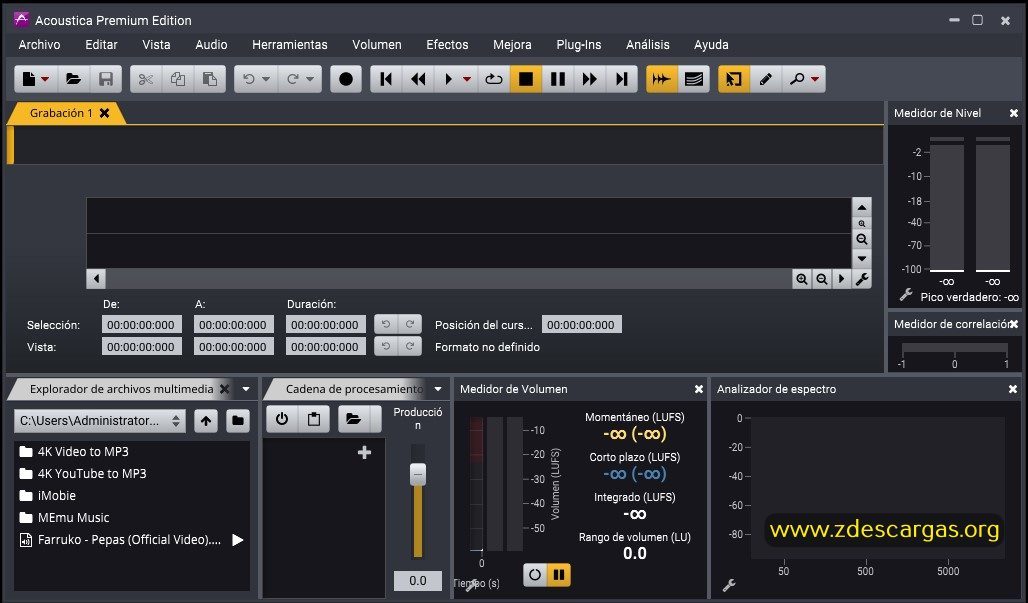This screenshot has width=1028, height=603.
Task: Open the Efectos menu
Action: click(x=447, y=45)
